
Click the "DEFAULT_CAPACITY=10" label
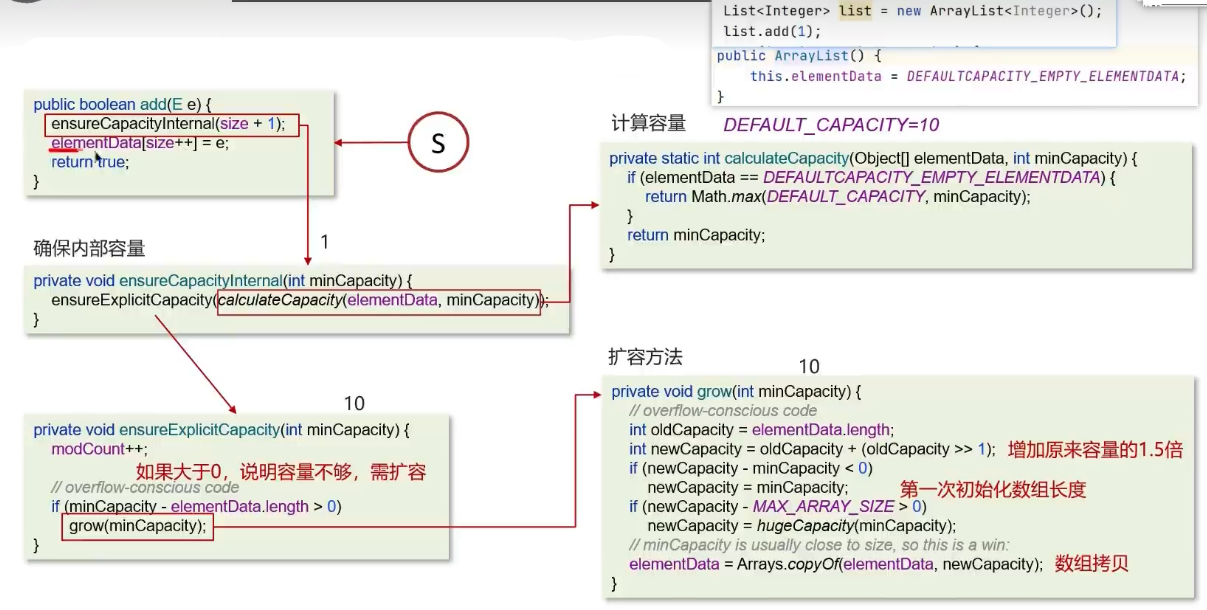831,125
